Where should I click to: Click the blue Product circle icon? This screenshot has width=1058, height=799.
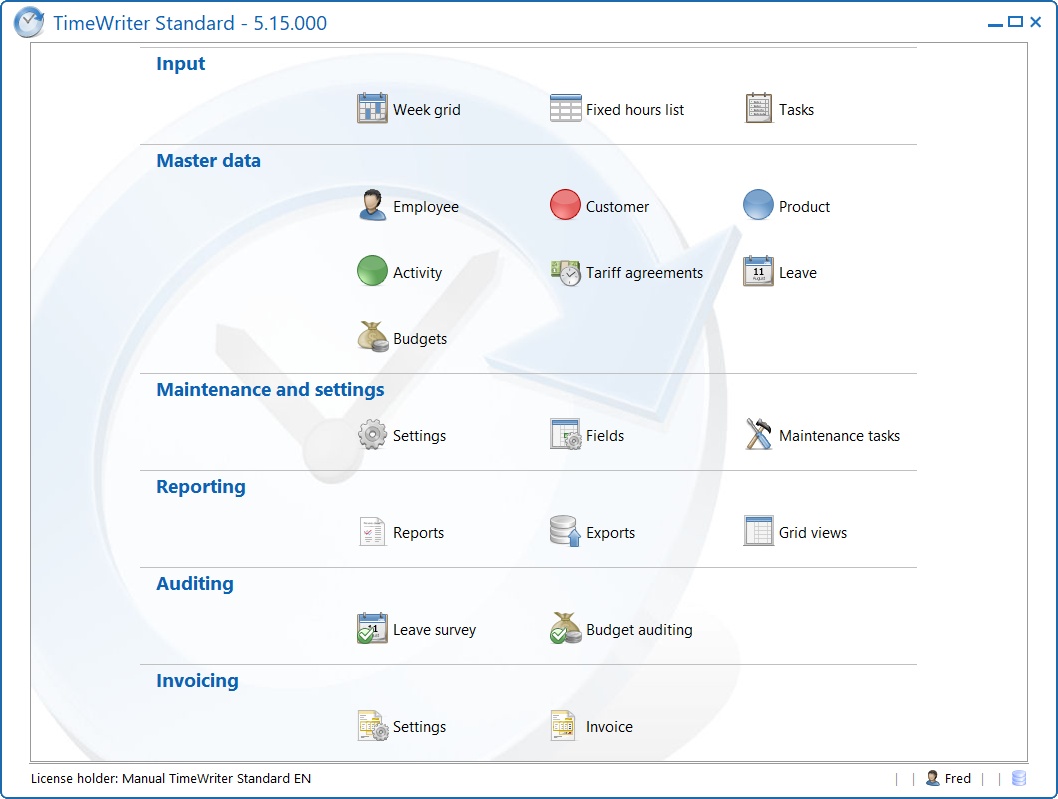point(758,205)
